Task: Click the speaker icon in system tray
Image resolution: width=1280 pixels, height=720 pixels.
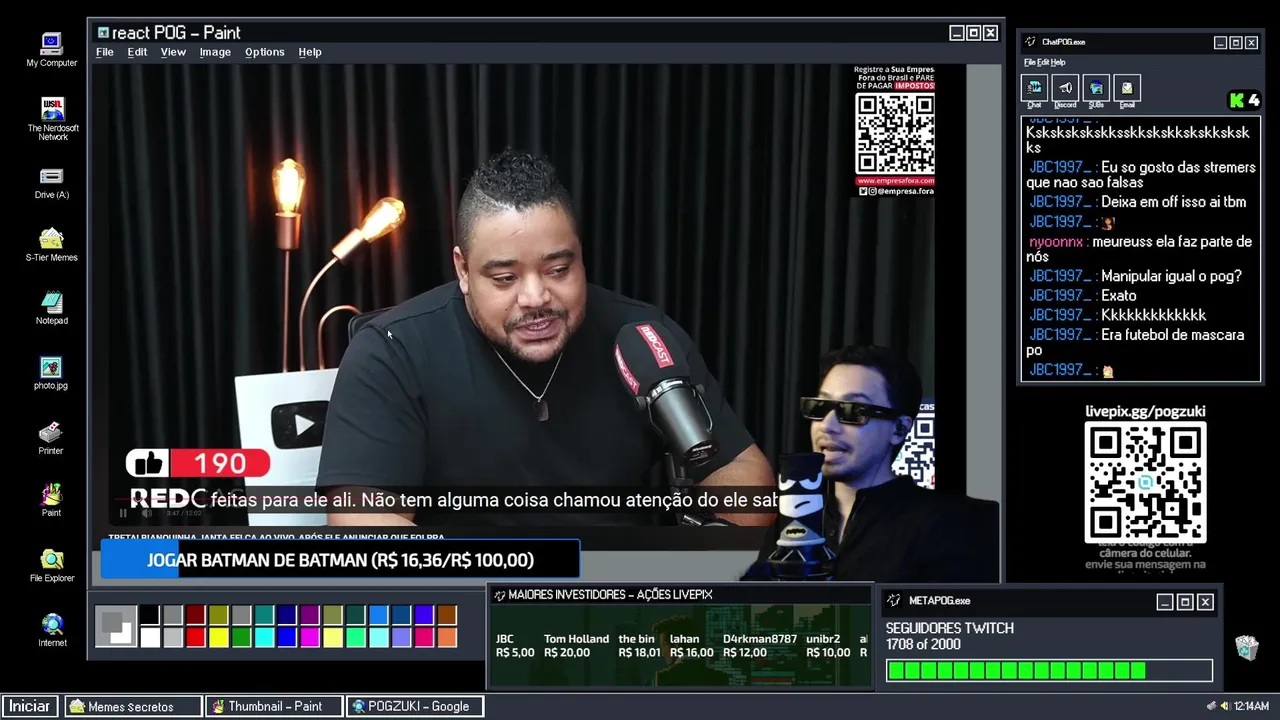Action: pyautogui.click(x=1224, y=706)
